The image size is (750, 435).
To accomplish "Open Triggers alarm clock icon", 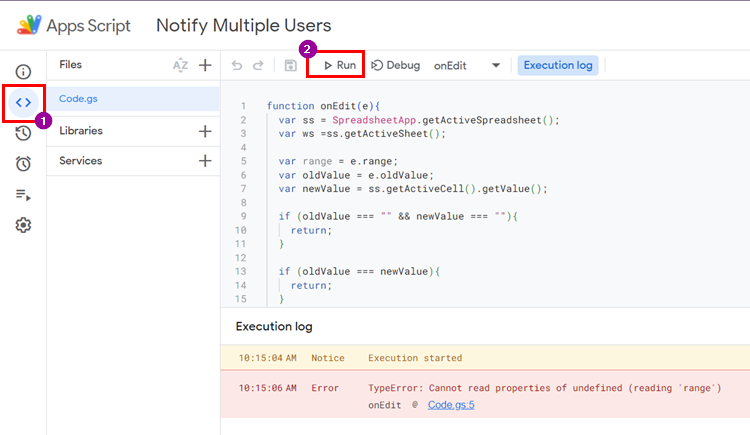I will click(23, 164).
